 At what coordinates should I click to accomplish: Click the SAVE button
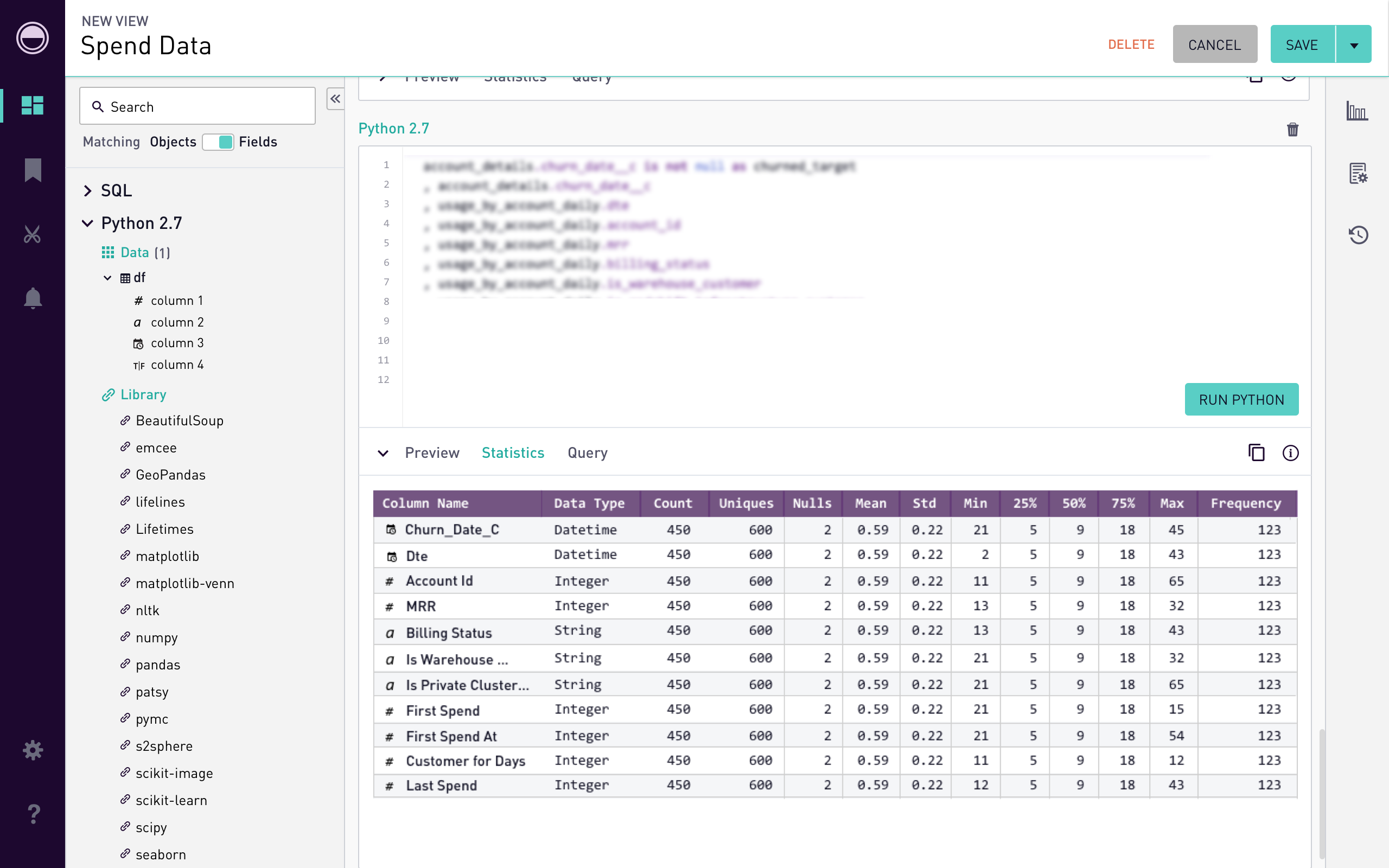[1303, 44]
